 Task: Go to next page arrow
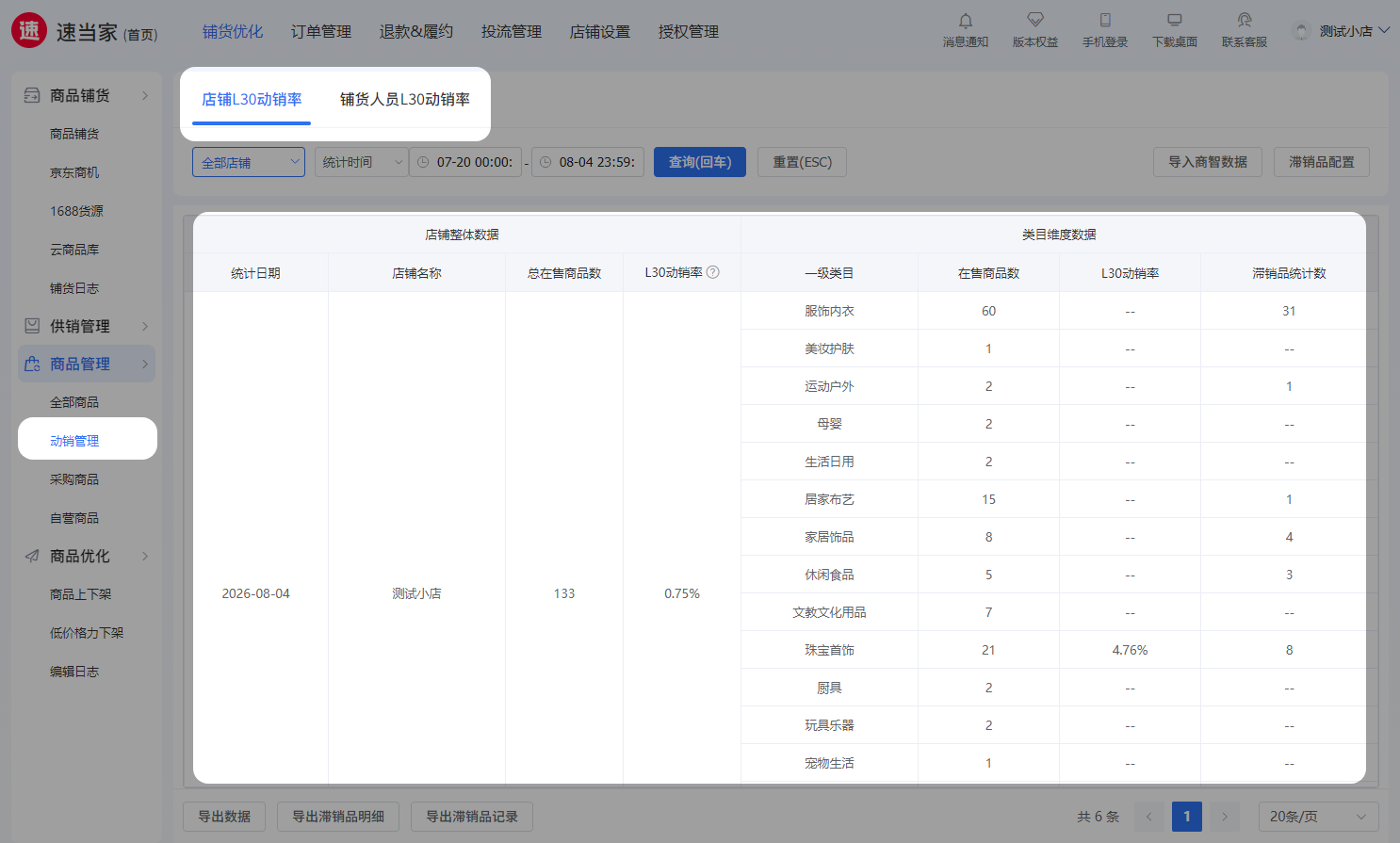1224,817
